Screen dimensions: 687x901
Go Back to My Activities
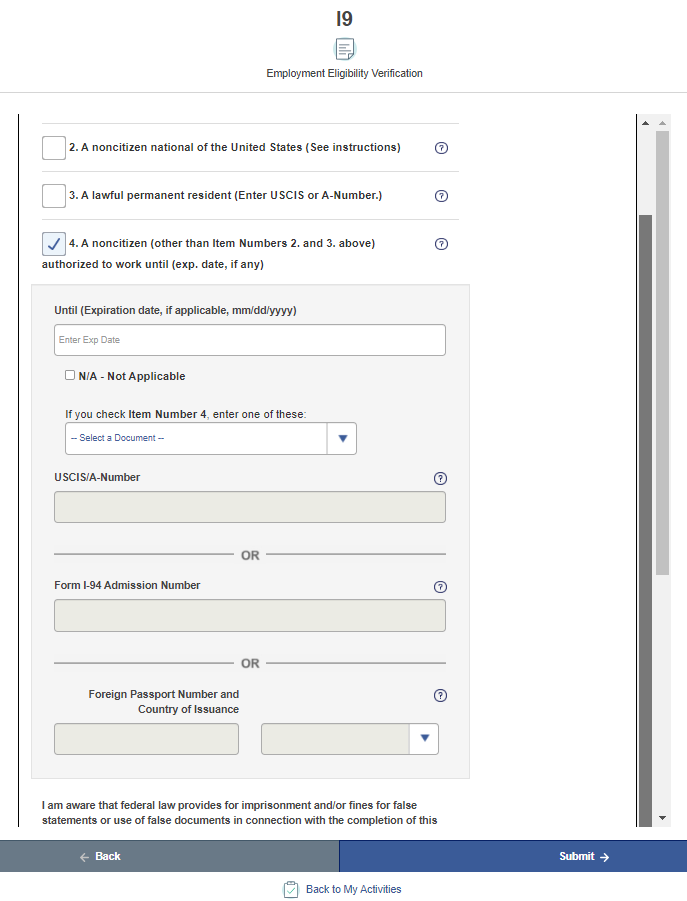click(x=353, y=889)
